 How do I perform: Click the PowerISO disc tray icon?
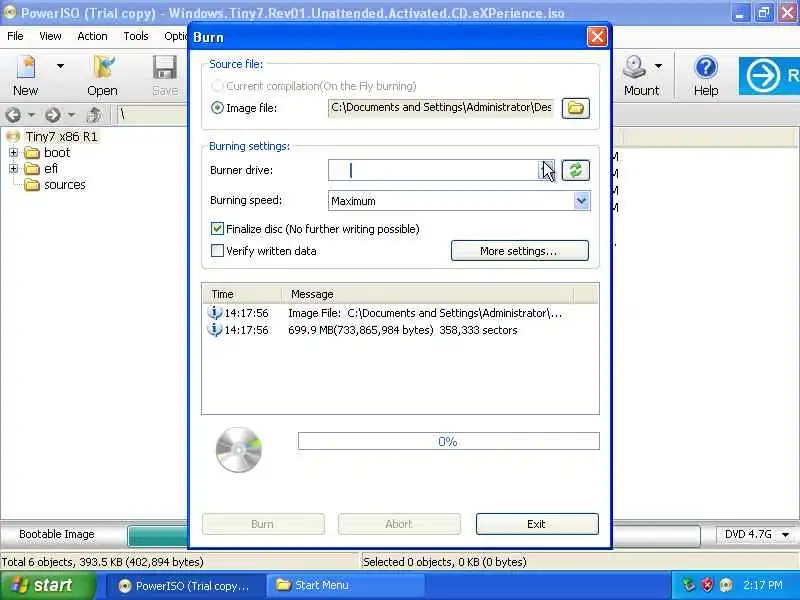point(726,585)
